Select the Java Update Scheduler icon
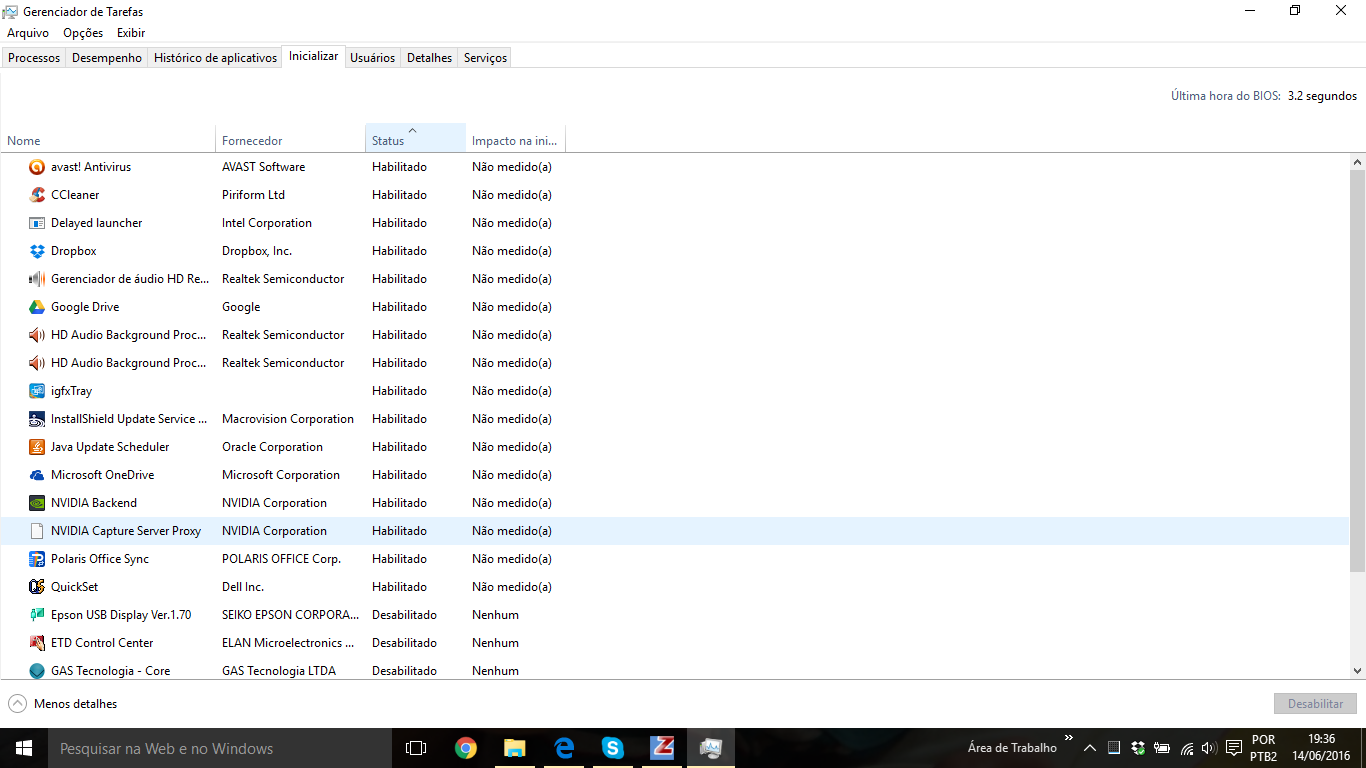This screenshot has width=1366, height=768. (37, 447)
